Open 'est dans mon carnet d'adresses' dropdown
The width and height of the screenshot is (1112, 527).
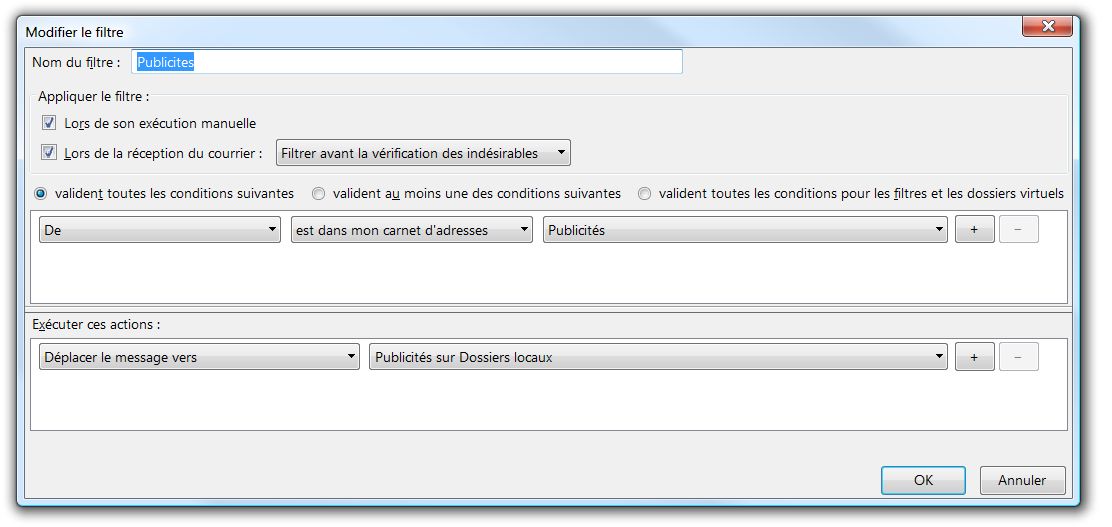point(411,230)
